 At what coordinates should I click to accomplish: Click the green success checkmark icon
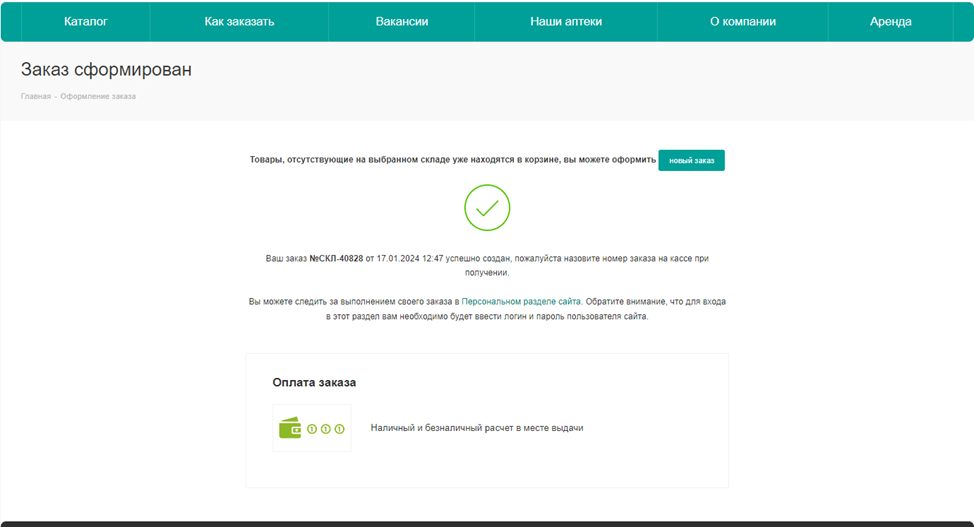487,208
